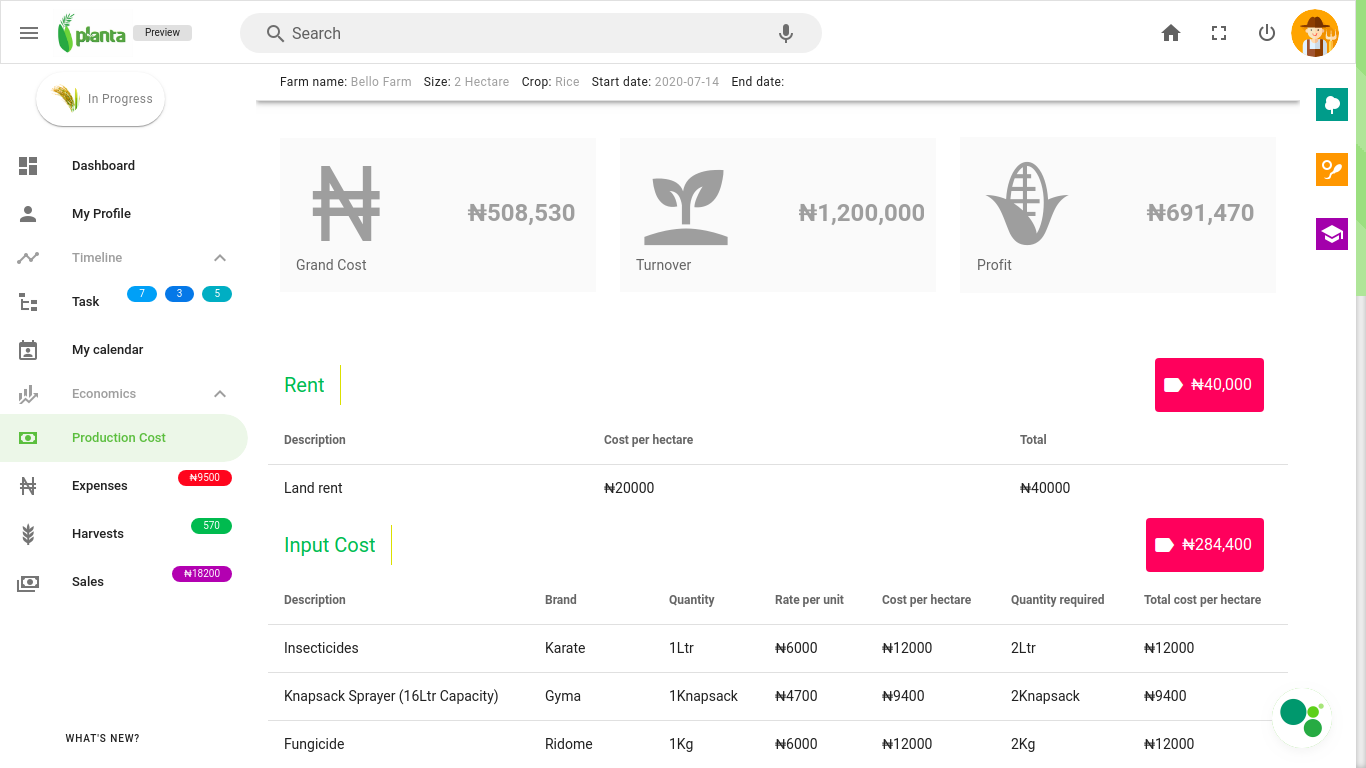Click the Turnover ₦1,200,000 value
This screenshot has height=768, width=1366.
861,213
